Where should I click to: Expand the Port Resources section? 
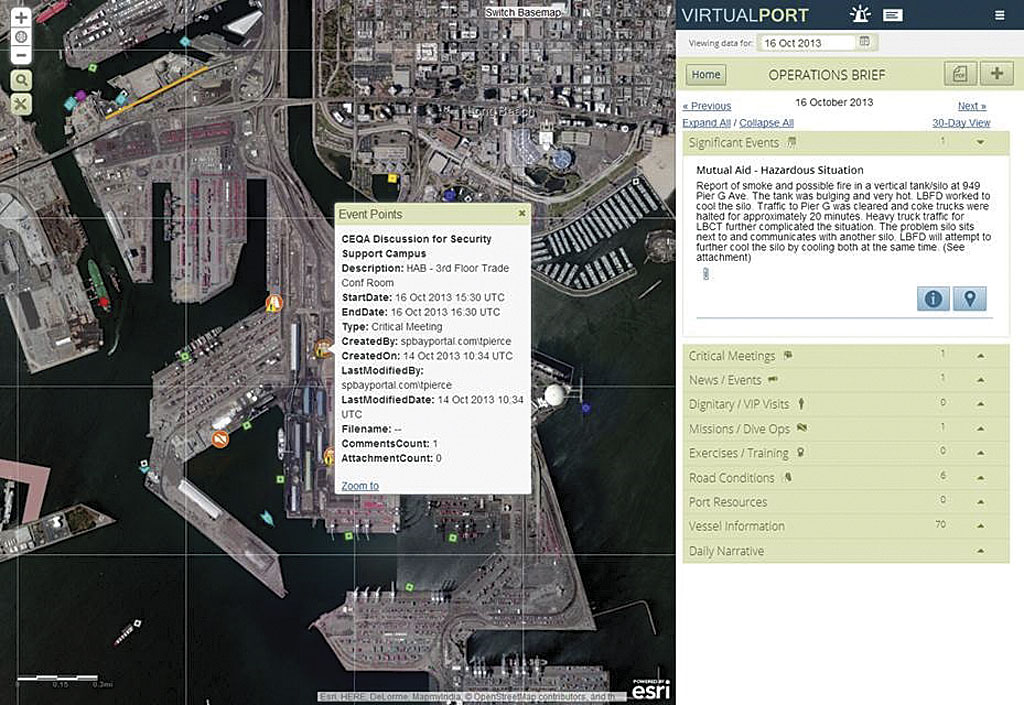tap(980, 502)
